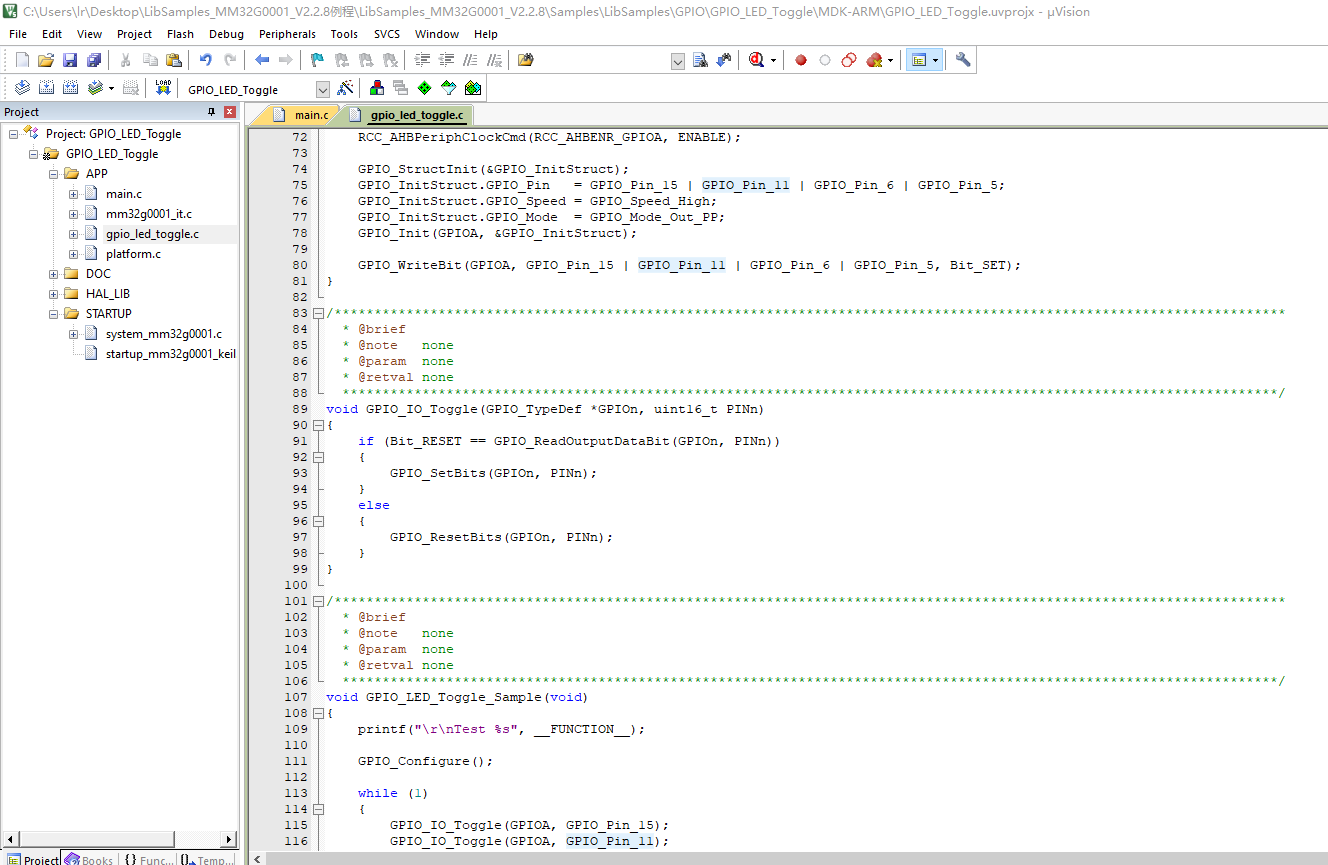
Task: Save the current file using the floppy icon
Action: tap(70, 60)
